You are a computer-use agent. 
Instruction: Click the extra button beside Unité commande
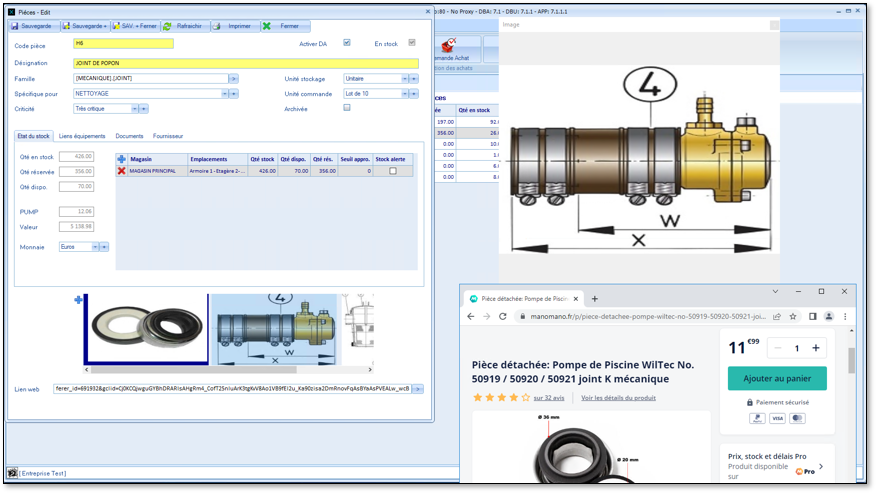pyautogui.click(x=414, y=94)
